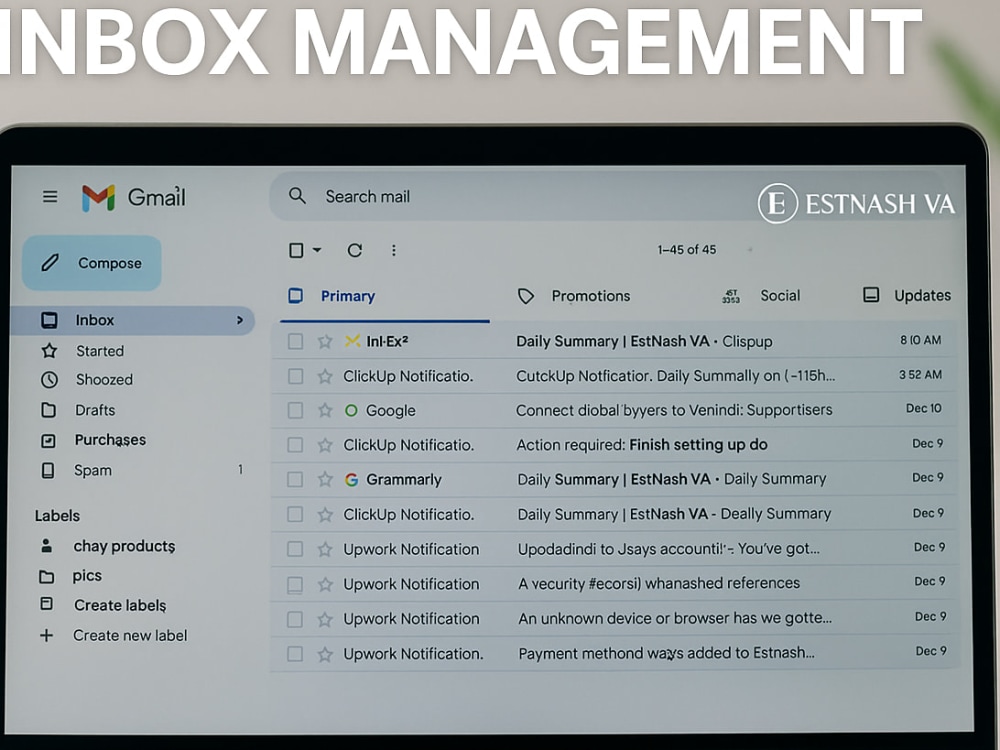Open the Purchases folder

110,440
